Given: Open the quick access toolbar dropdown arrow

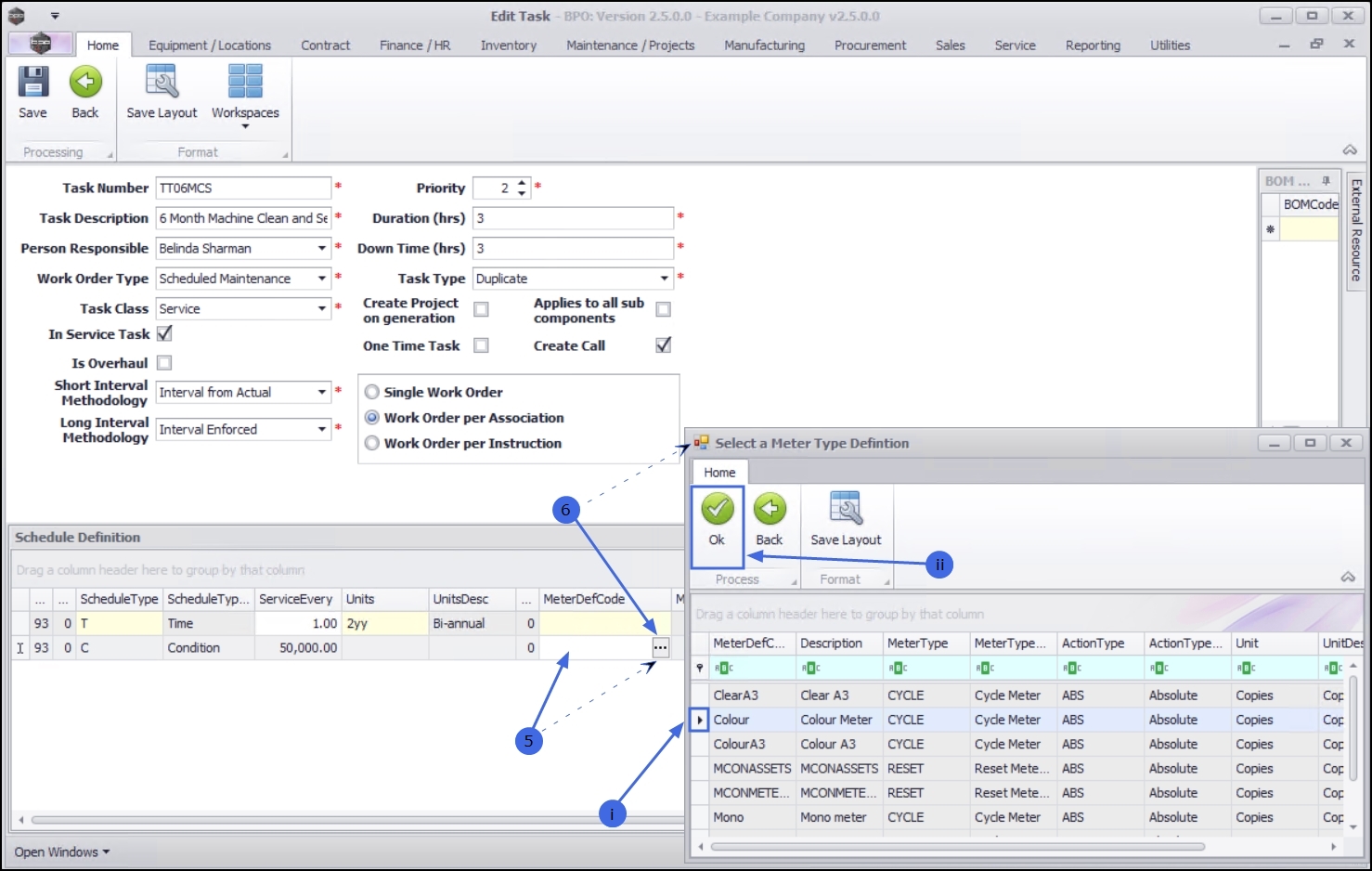Looking at the screenshot, I should 55,16.
